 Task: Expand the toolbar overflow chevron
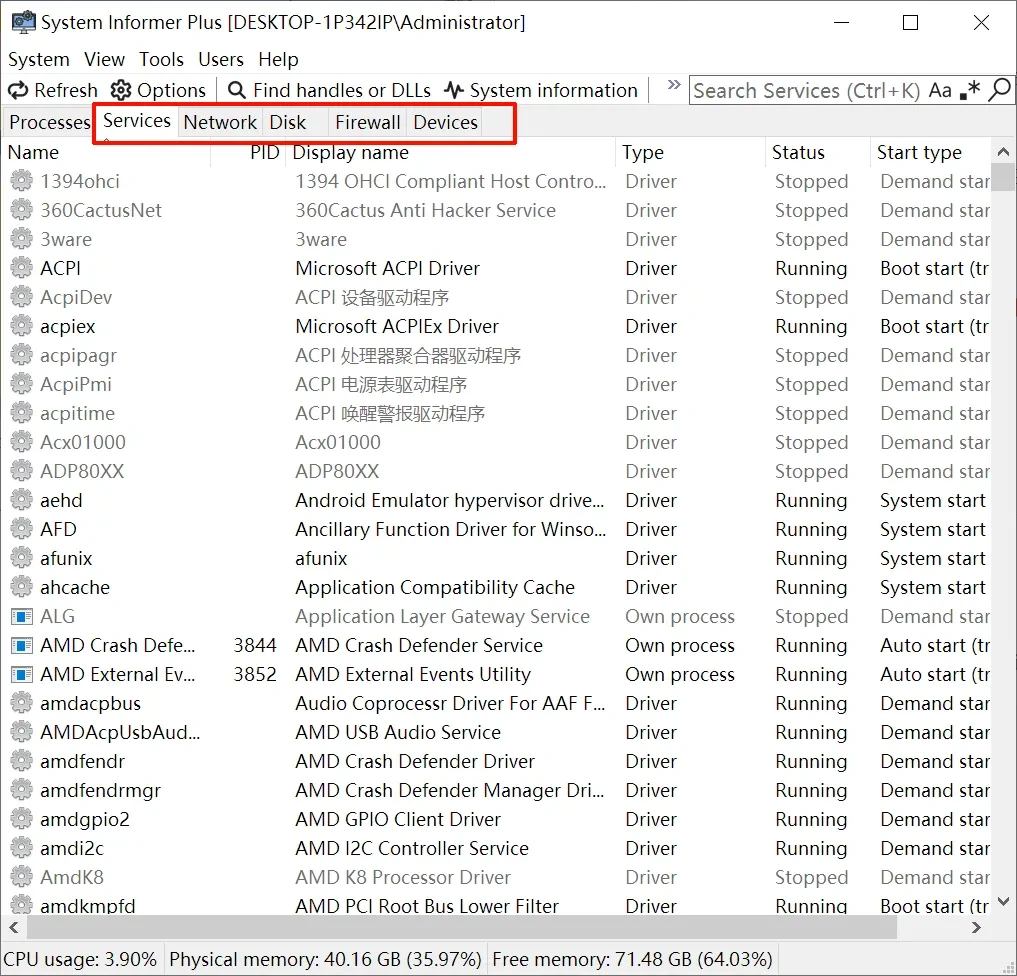[674, 85]
